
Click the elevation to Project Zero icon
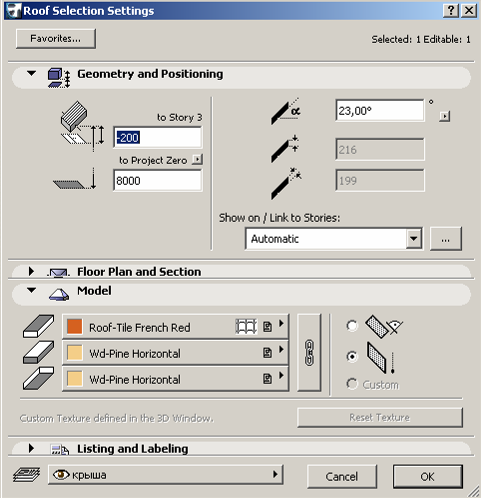tap(75, 179)
